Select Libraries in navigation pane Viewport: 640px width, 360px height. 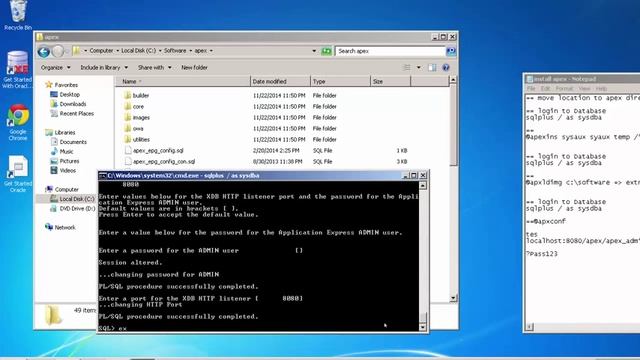[x=64, y=133]
